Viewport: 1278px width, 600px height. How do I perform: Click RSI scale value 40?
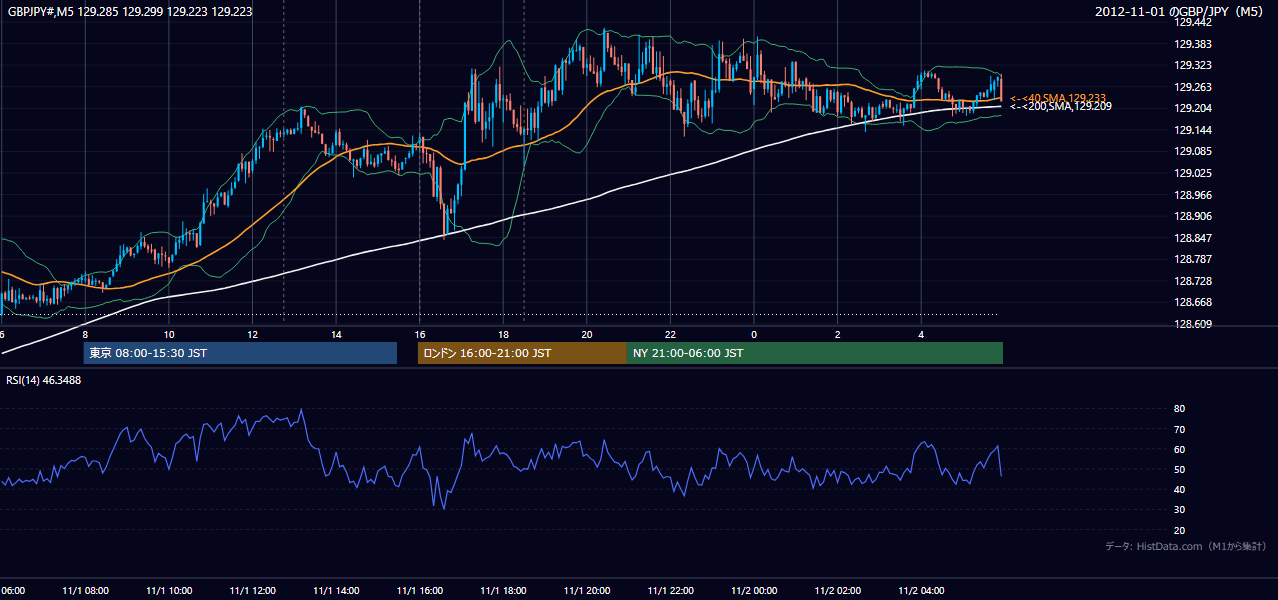(x=1179, y=489)
